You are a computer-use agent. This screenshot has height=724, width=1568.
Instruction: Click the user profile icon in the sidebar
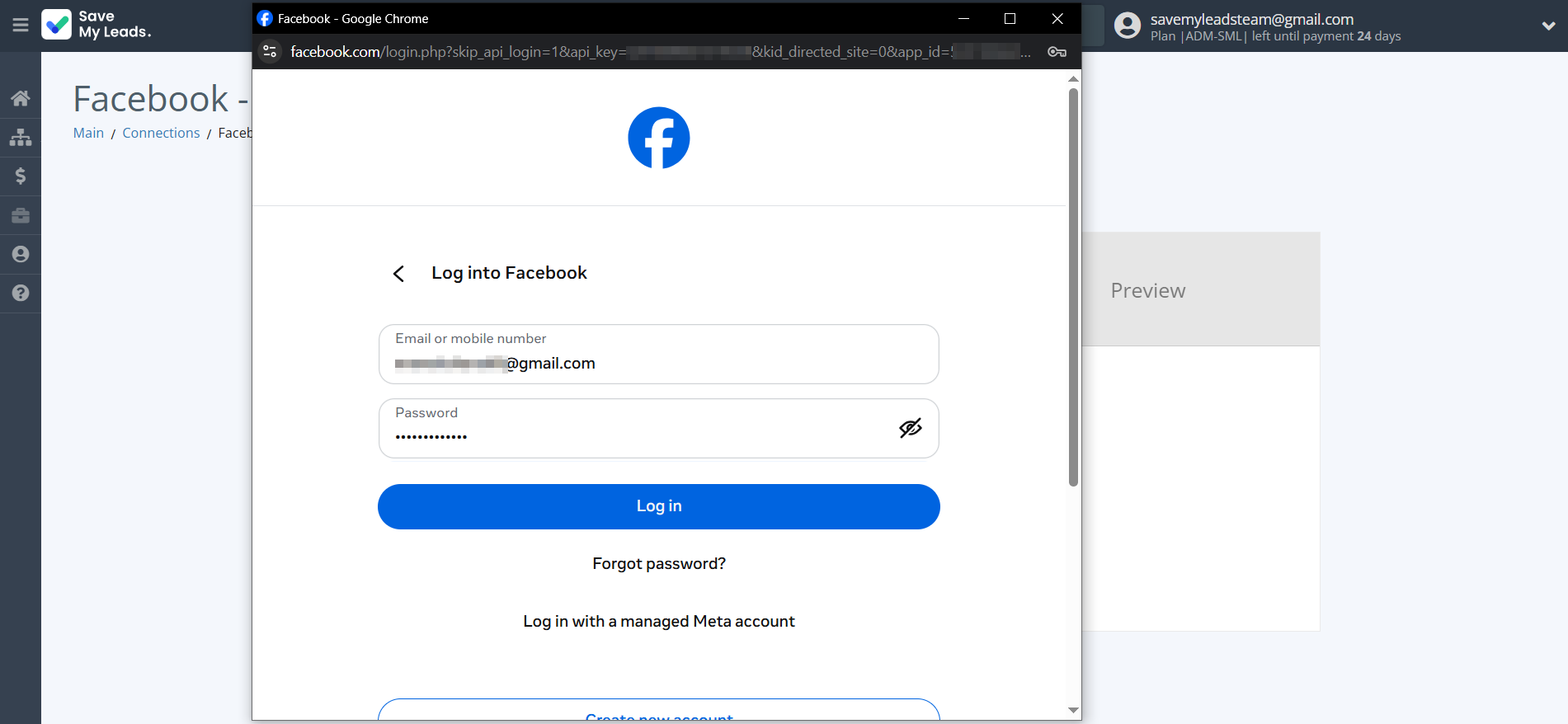[20, 254]
